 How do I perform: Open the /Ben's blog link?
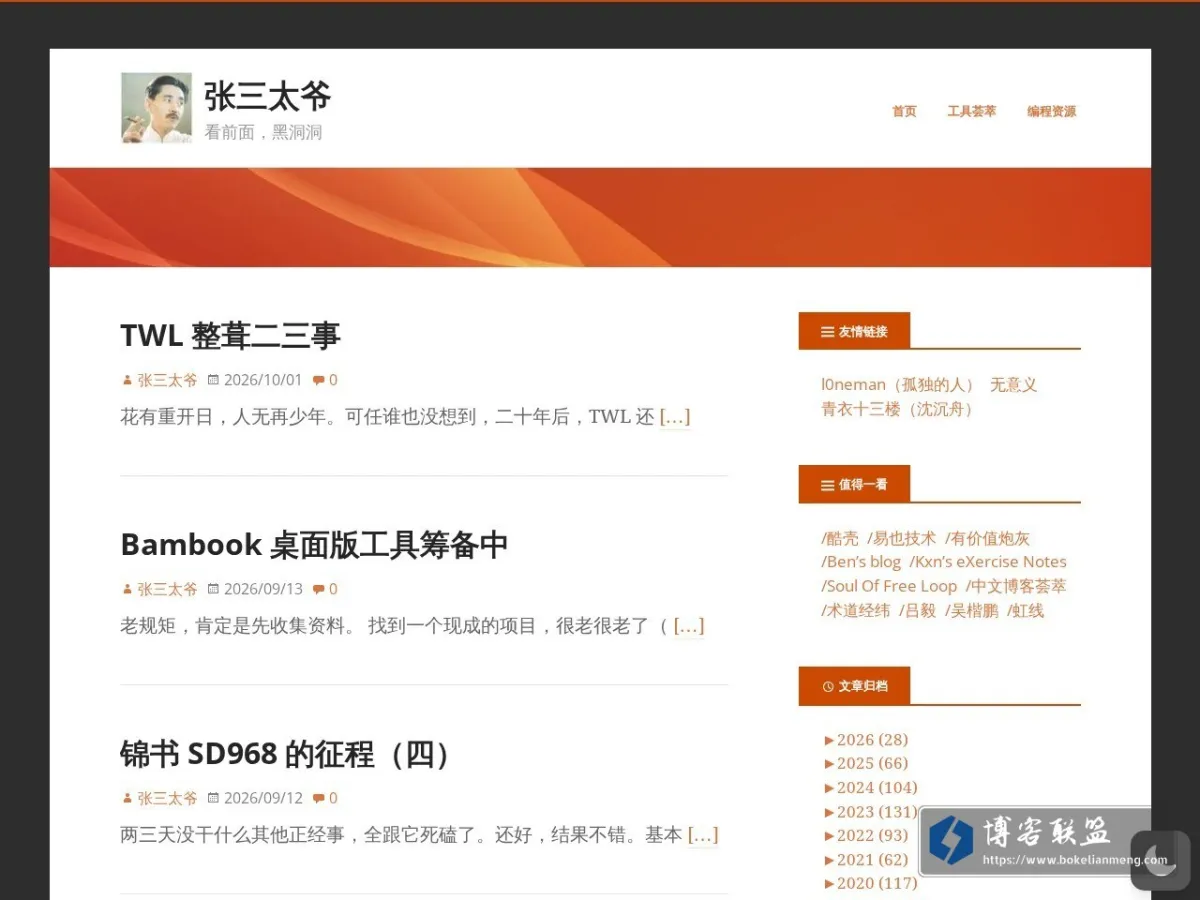[x=861, y=562]
